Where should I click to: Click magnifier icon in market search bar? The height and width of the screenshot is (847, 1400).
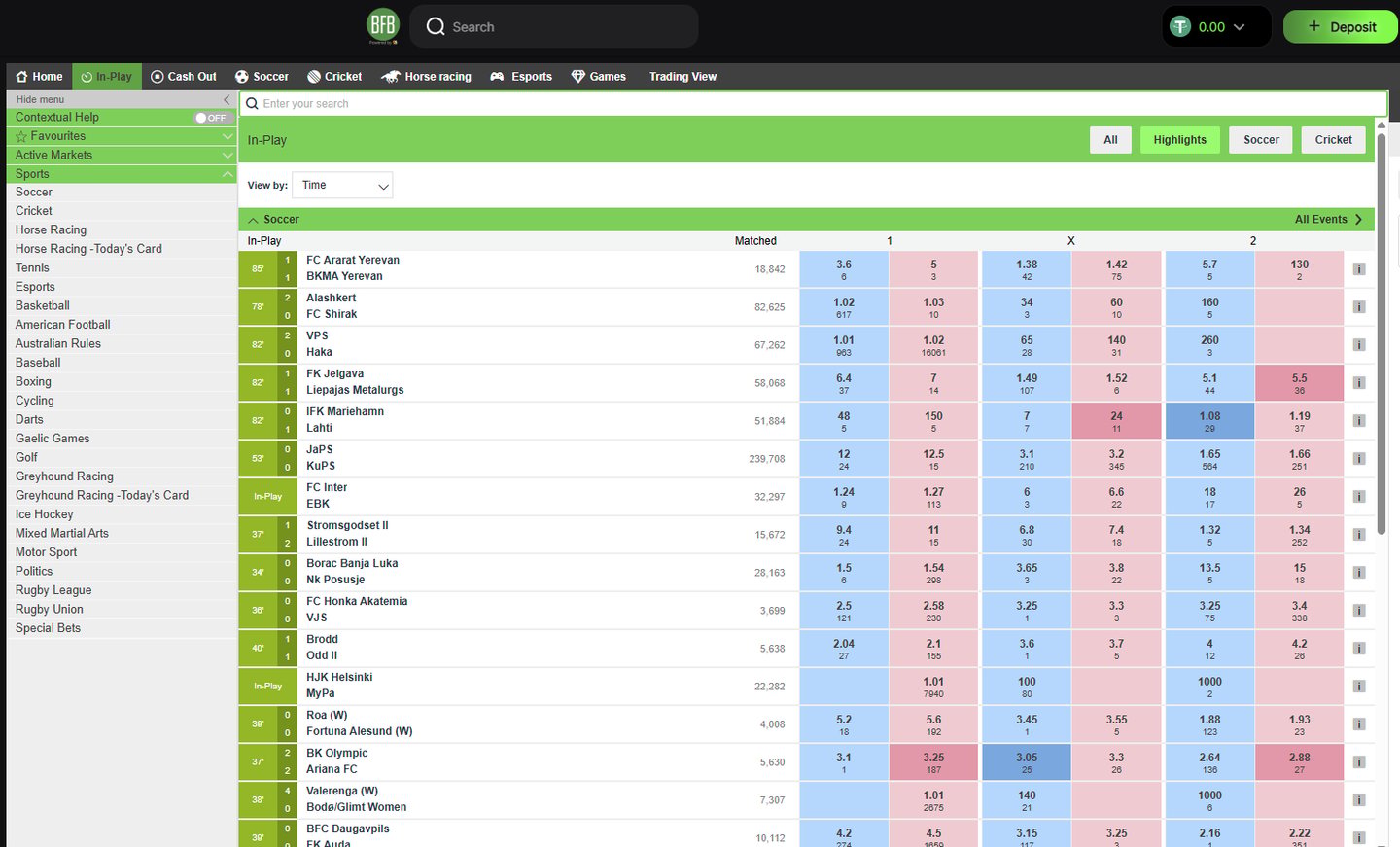click(x=252, y=104)
